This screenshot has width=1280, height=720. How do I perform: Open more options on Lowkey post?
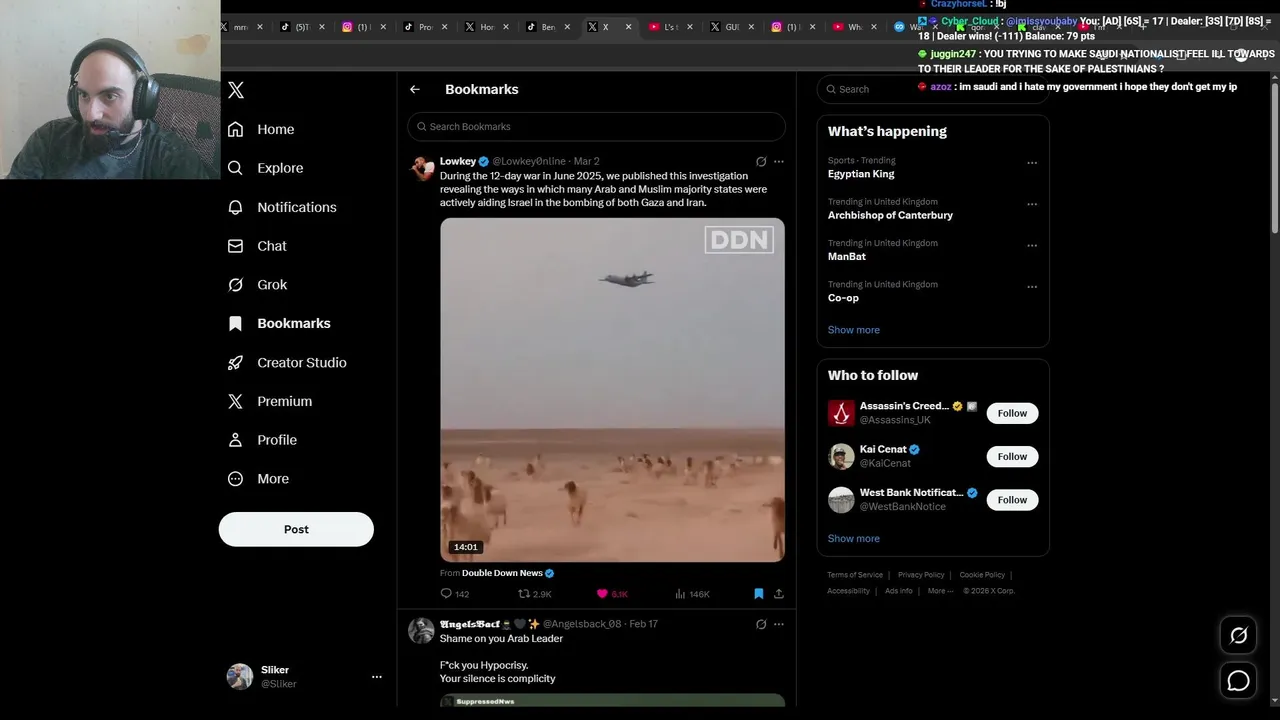click(779, 161)
